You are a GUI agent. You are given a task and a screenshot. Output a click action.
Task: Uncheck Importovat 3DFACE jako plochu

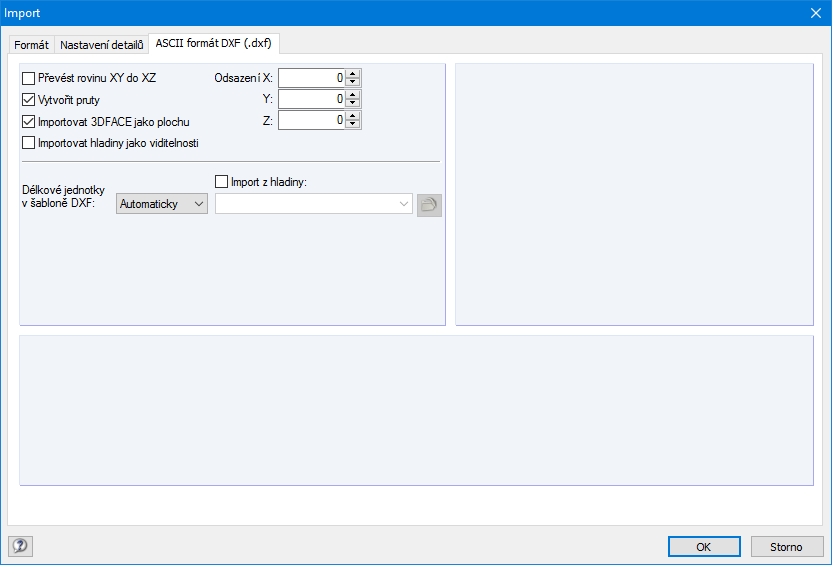pyautogui.click(x=29, y=122)
